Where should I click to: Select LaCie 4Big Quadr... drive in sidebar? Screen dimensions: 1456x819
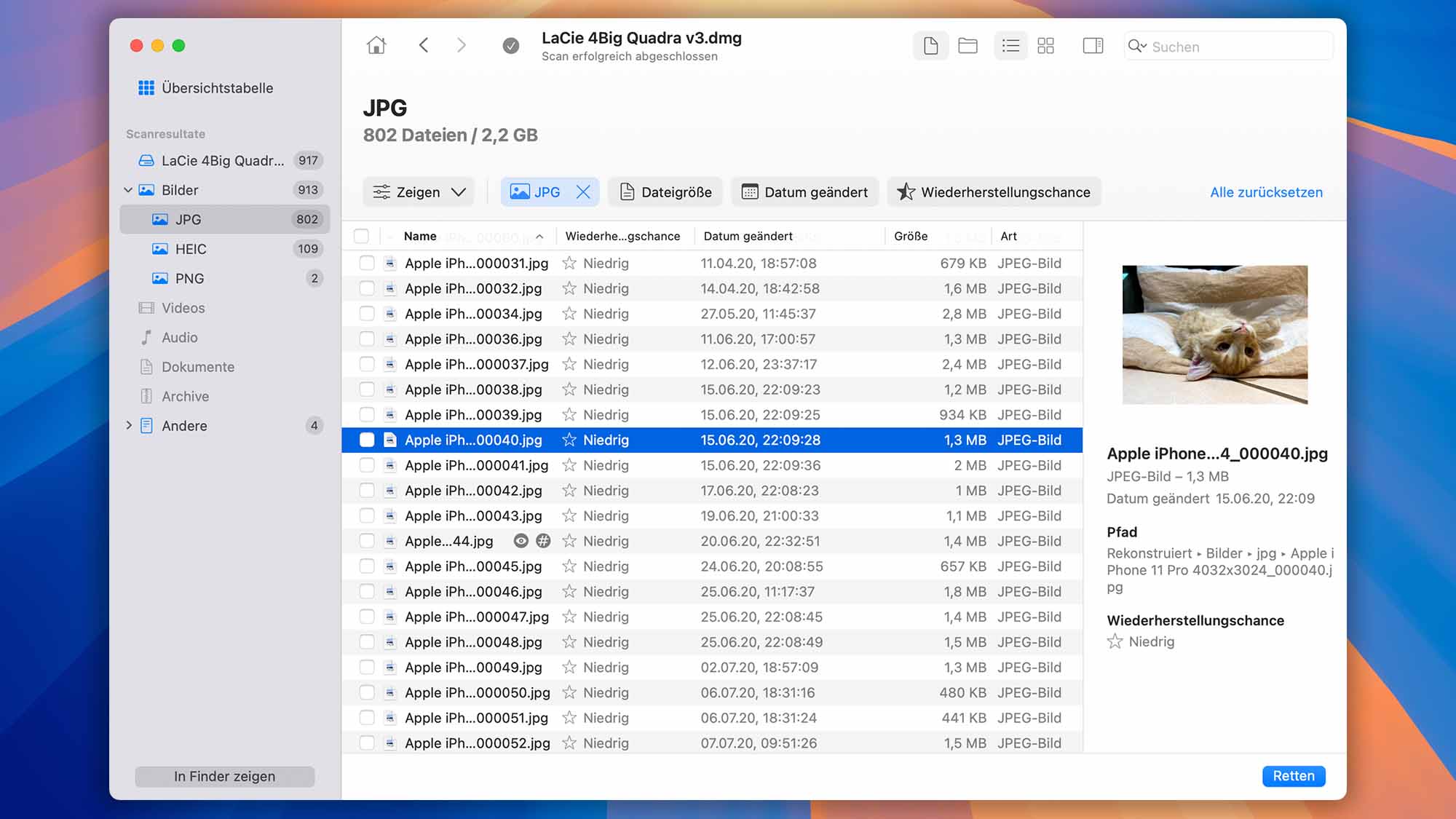(225, 160)
